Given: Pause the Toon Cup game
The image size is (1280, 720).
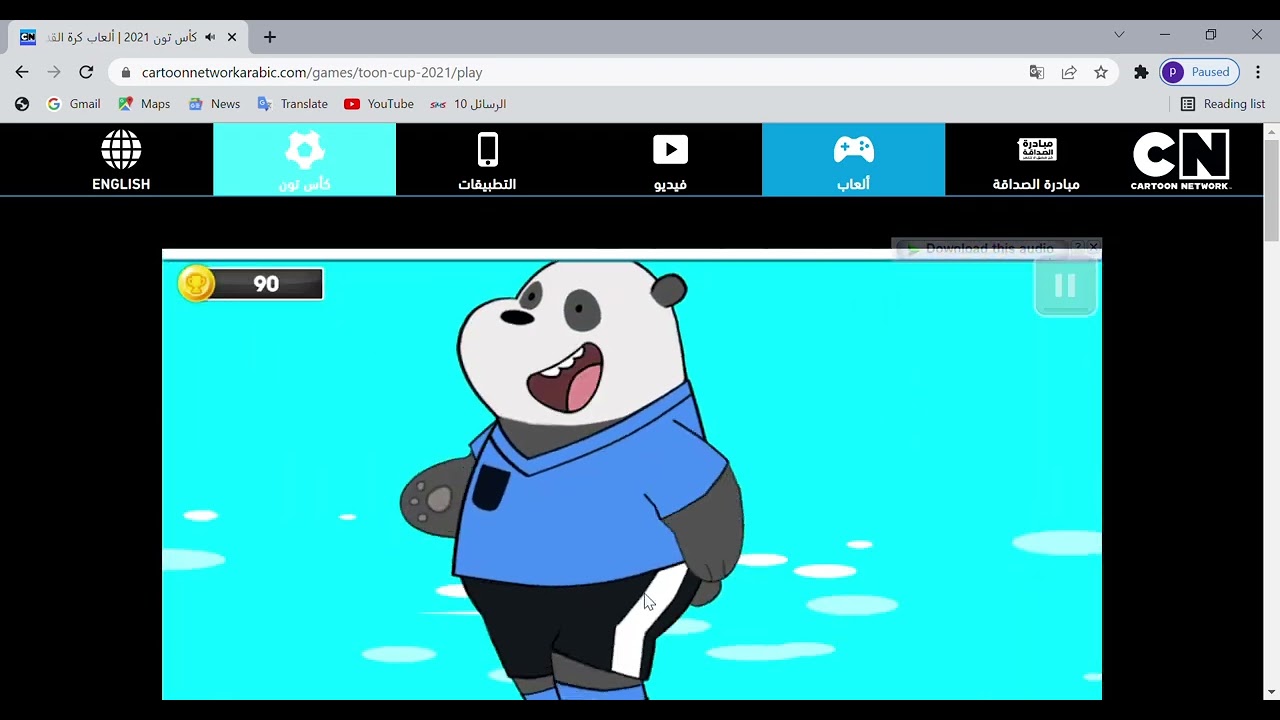Looking at the screenshot, I should 1065,286.
